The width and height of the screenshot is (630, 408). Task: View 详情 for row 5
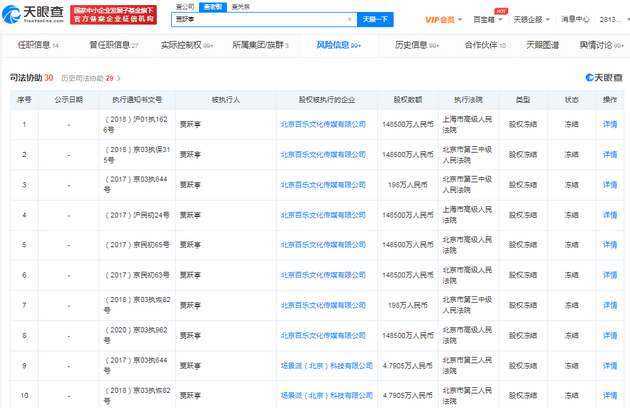tap(610, 245)
